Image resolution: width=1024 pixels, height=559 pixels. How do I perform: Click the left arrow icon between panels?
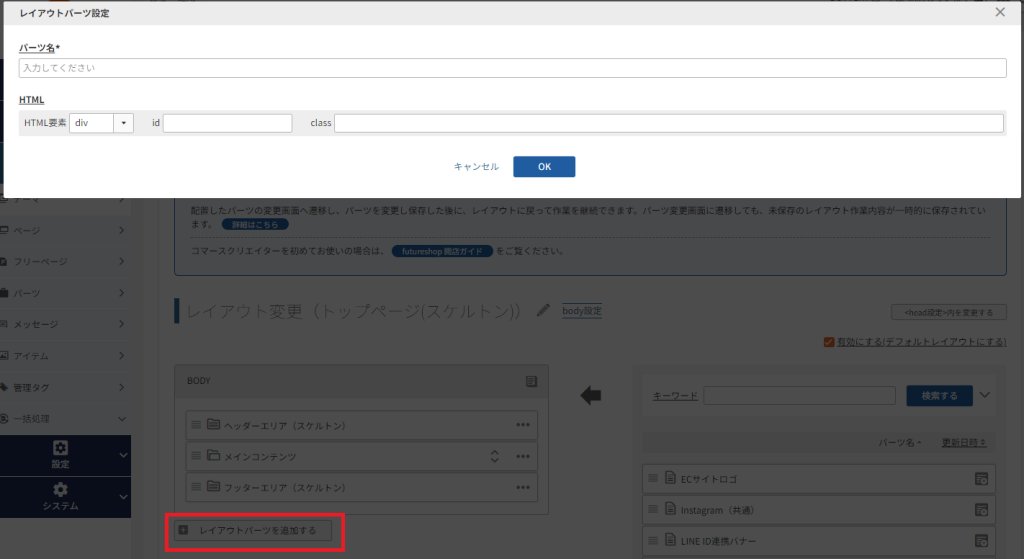coord(591,396)
